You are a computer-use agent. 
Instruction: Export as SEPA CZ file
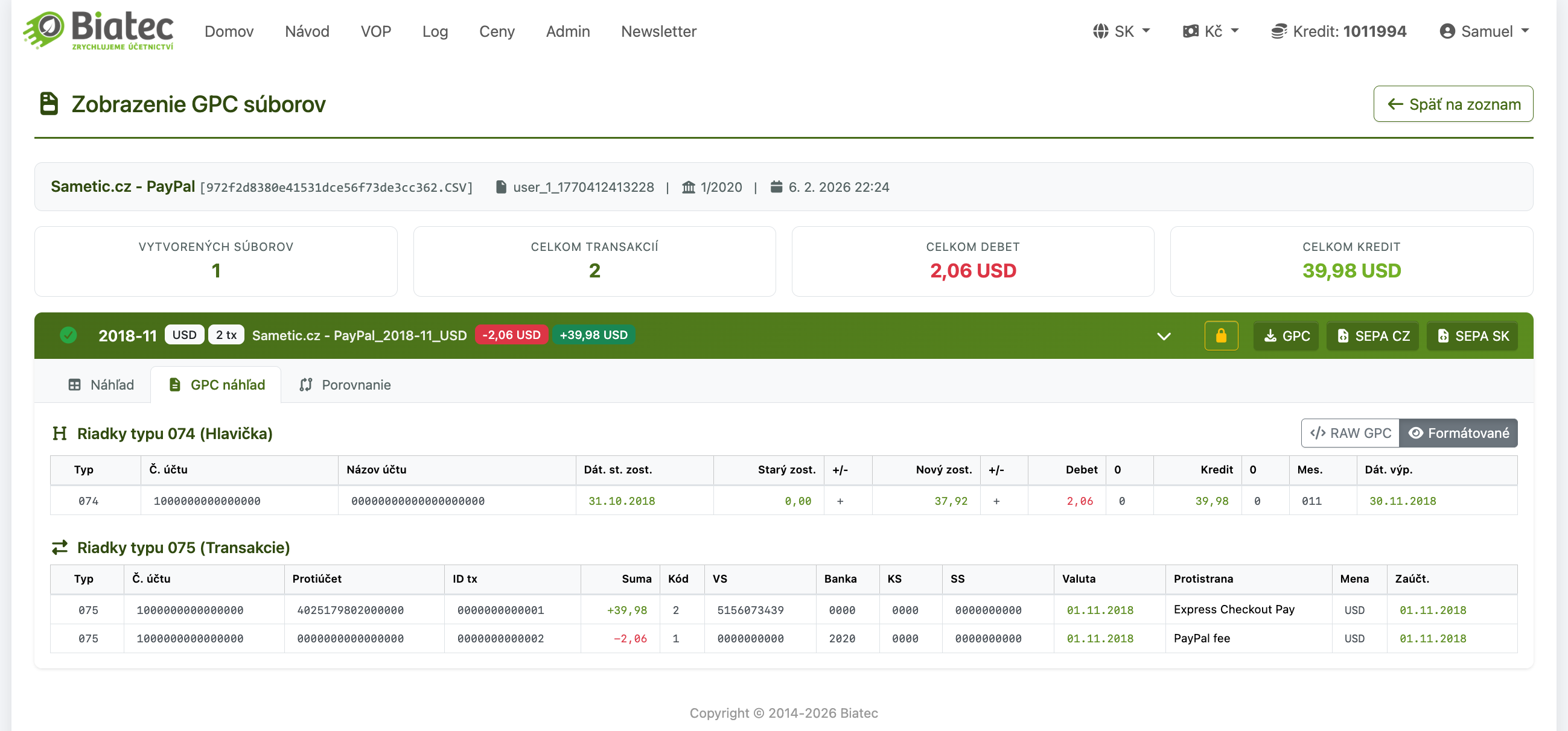click(x=1372, y=336)
